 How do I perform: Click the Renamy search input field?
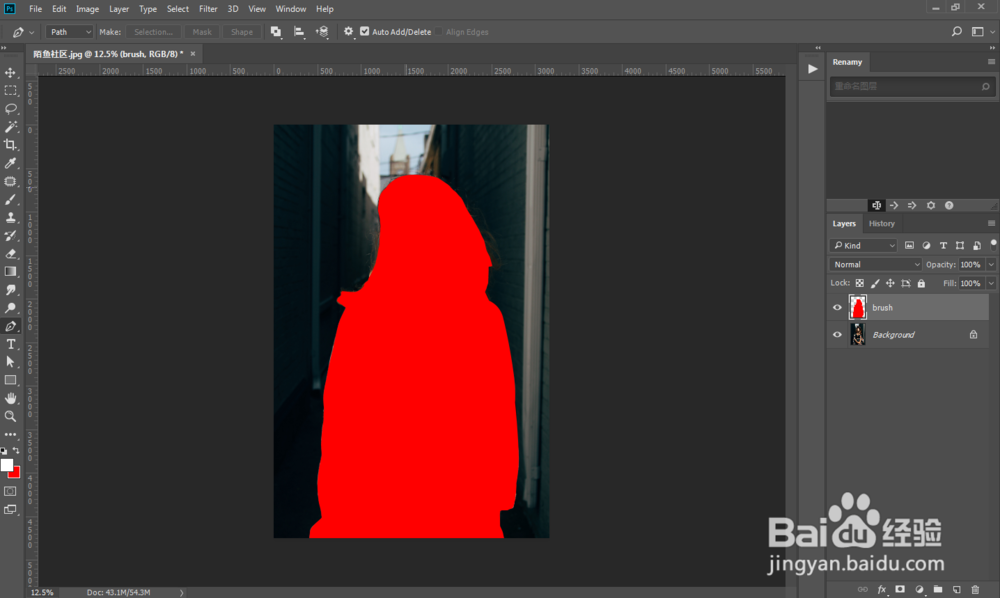[x=912, y=86]
